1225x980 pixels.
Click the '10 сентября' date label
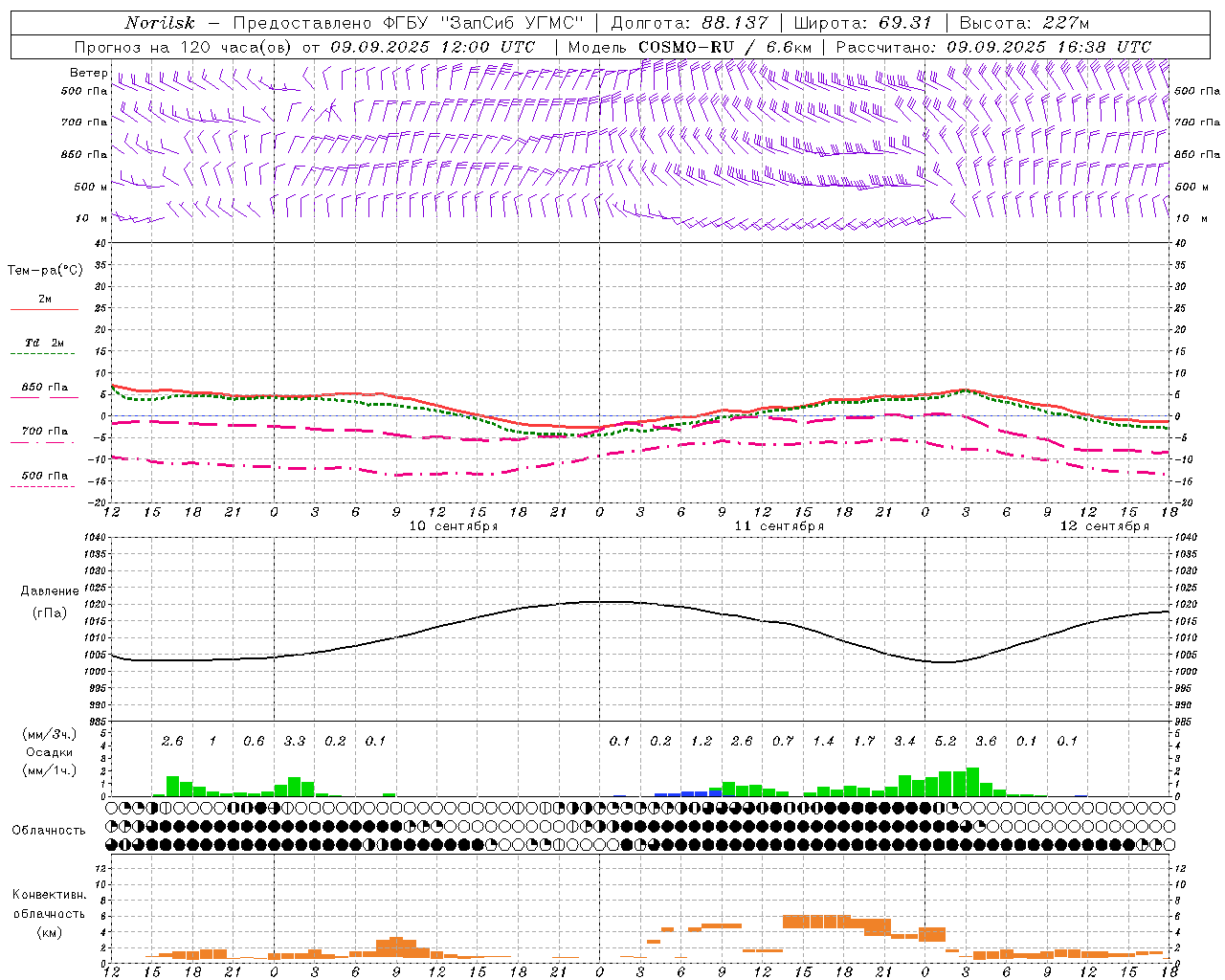tap(454, 526)
